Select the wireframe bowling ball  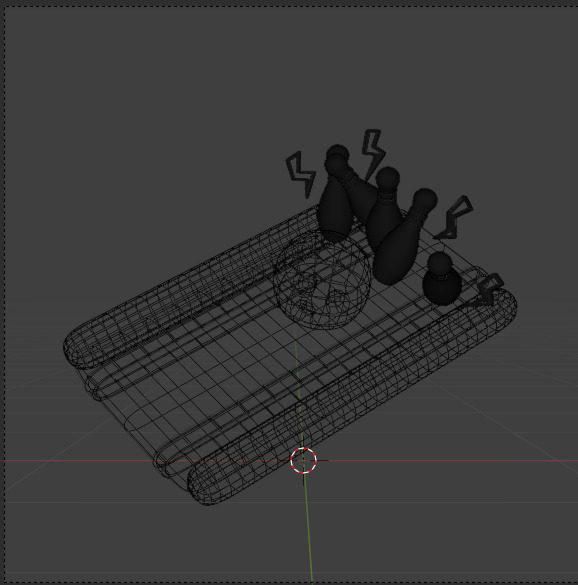pyautogui.click(x=322, y=281)
